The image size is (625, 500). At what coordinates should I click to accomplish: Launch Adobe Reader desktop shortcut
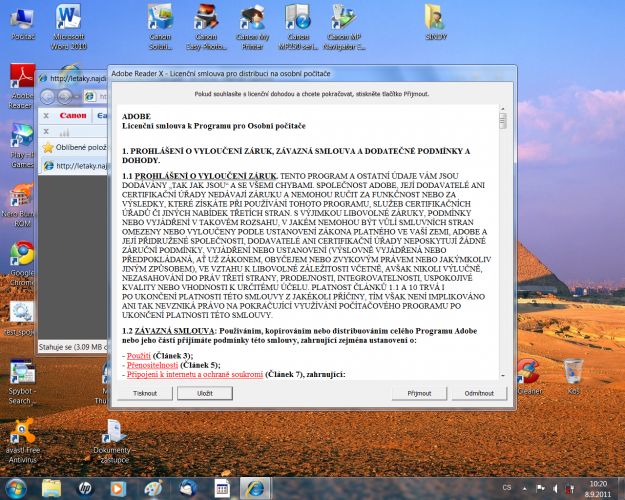click(x=21, y=87)
